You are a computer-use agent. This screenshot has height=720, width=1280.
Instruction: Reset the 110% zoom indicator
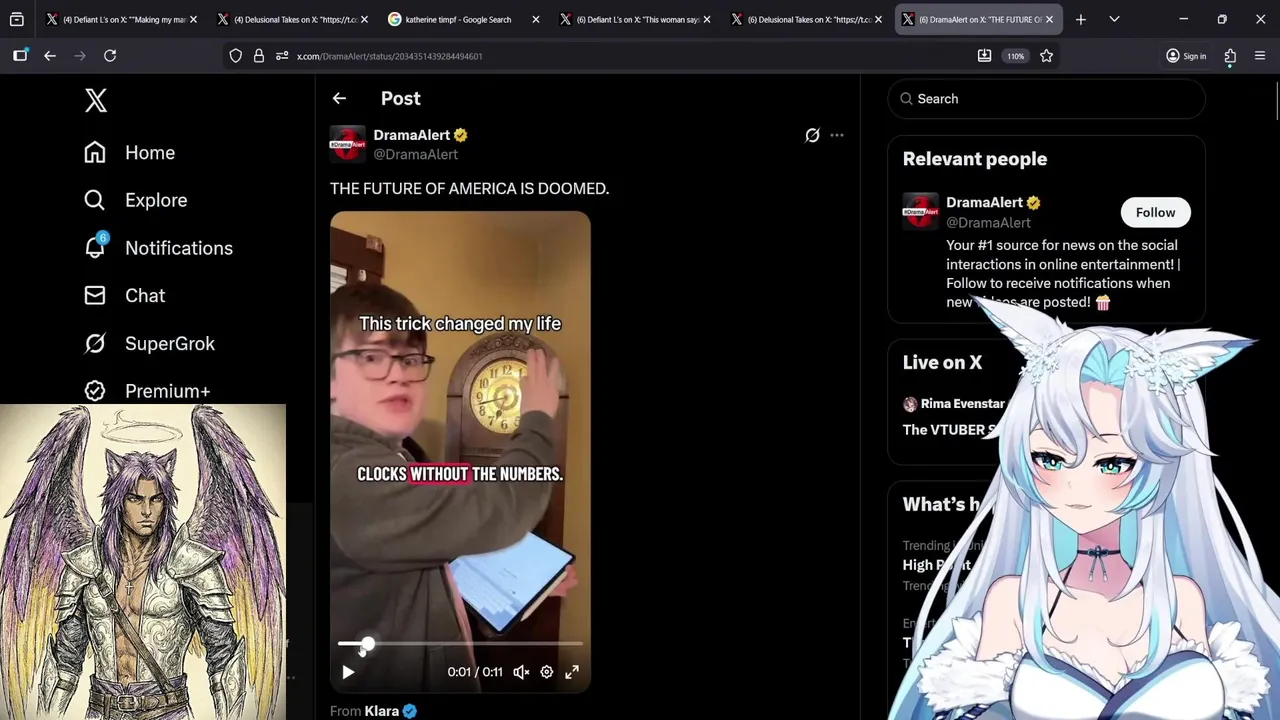point(1016,56)
